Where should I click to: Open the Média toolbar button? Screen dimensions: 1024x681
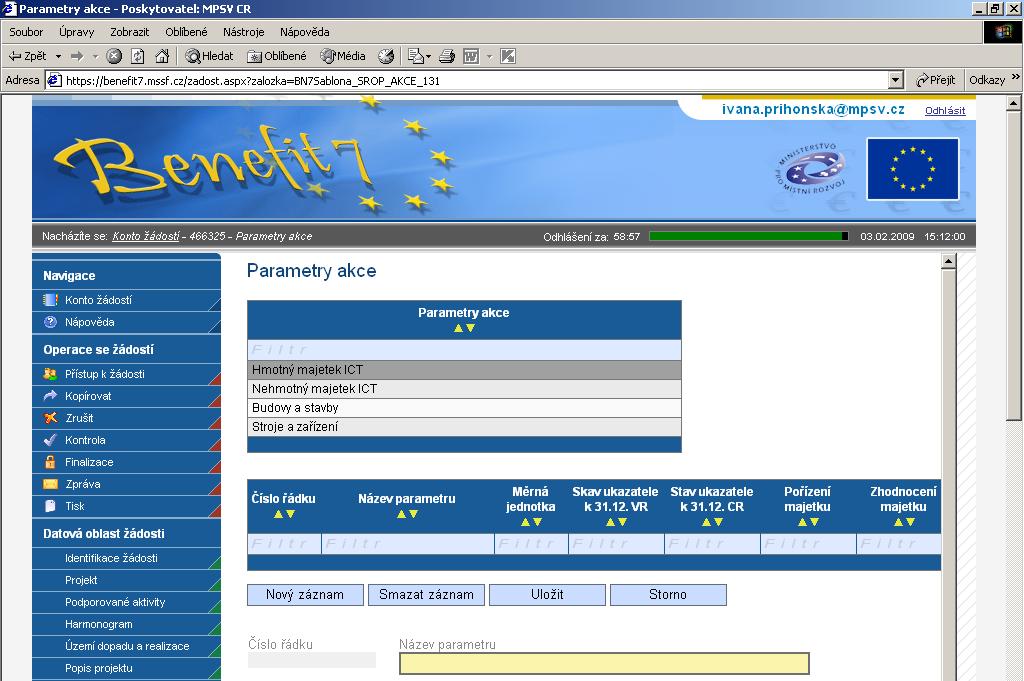coord(343,56)
